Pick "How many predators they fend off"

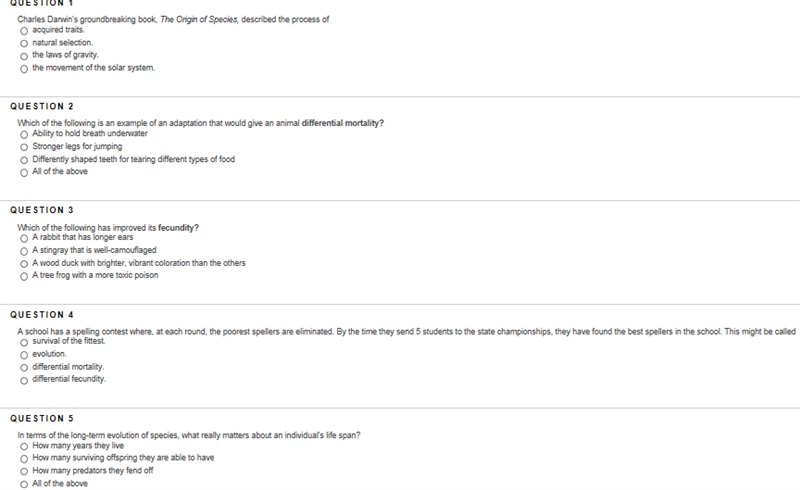coord(24,472)
